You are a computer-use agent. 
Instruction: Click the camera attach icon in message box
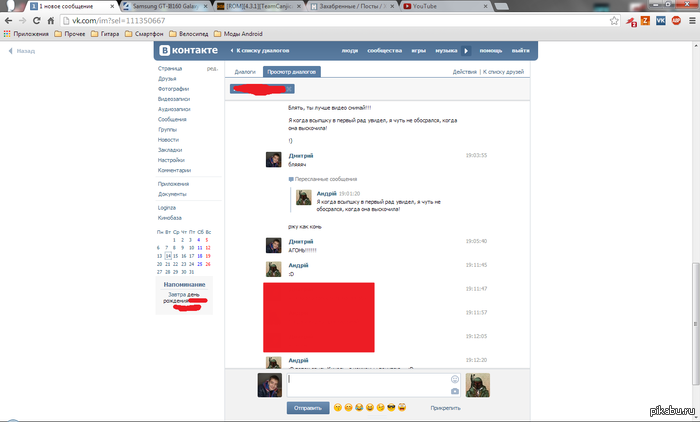[455, 391]
